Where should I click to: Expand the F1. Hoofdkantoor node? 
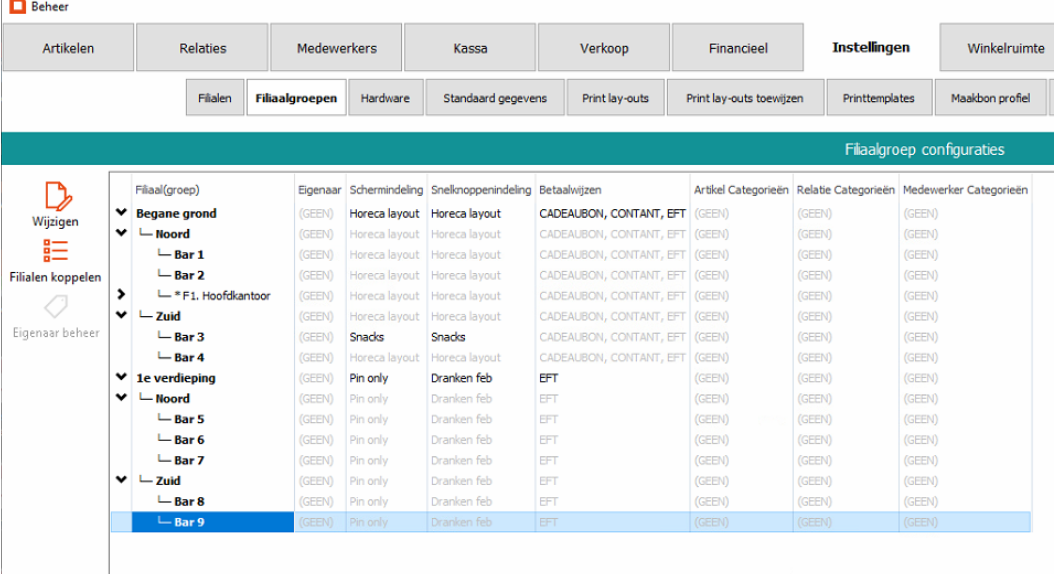(x=121, y=295)
